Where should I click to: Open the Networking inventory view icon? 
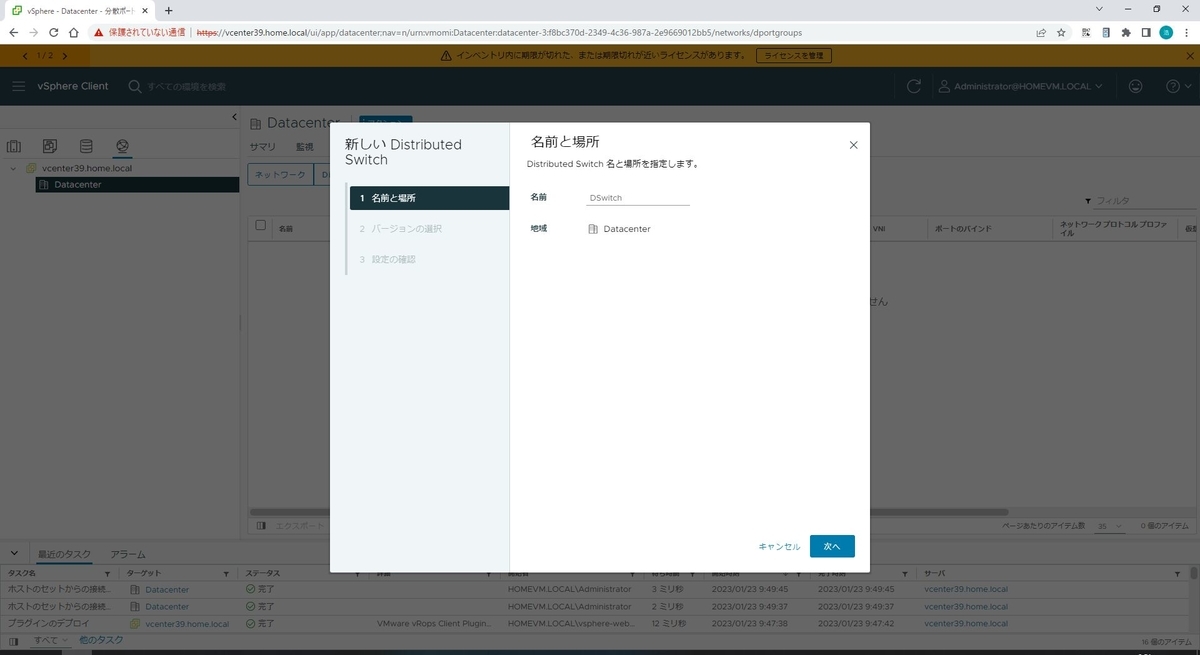[122, 147]
